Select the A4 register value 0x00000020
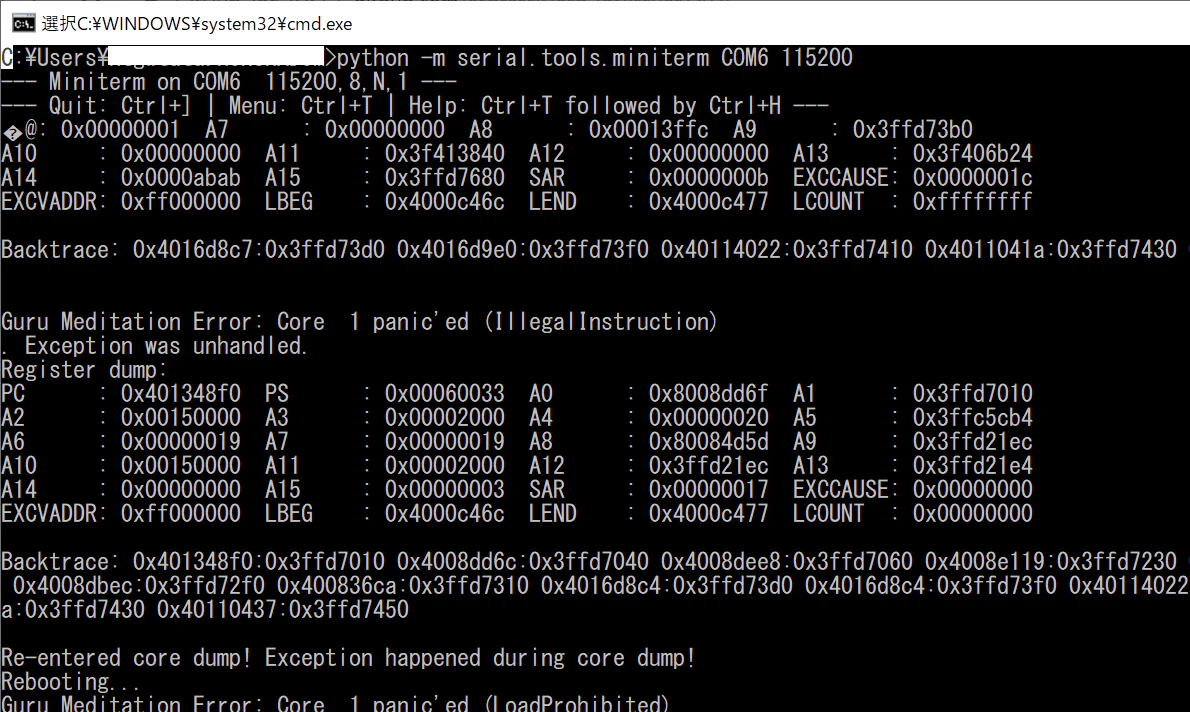The height and width of the screenshot is (712, 1190). [x=708, y=418]
